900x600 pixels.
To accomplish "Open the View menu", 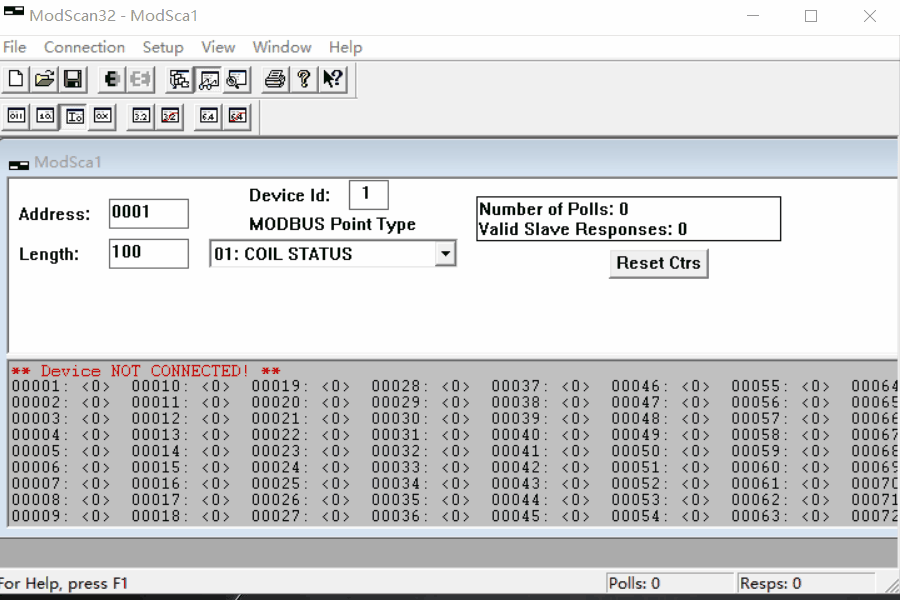I will tap(218, 47).
